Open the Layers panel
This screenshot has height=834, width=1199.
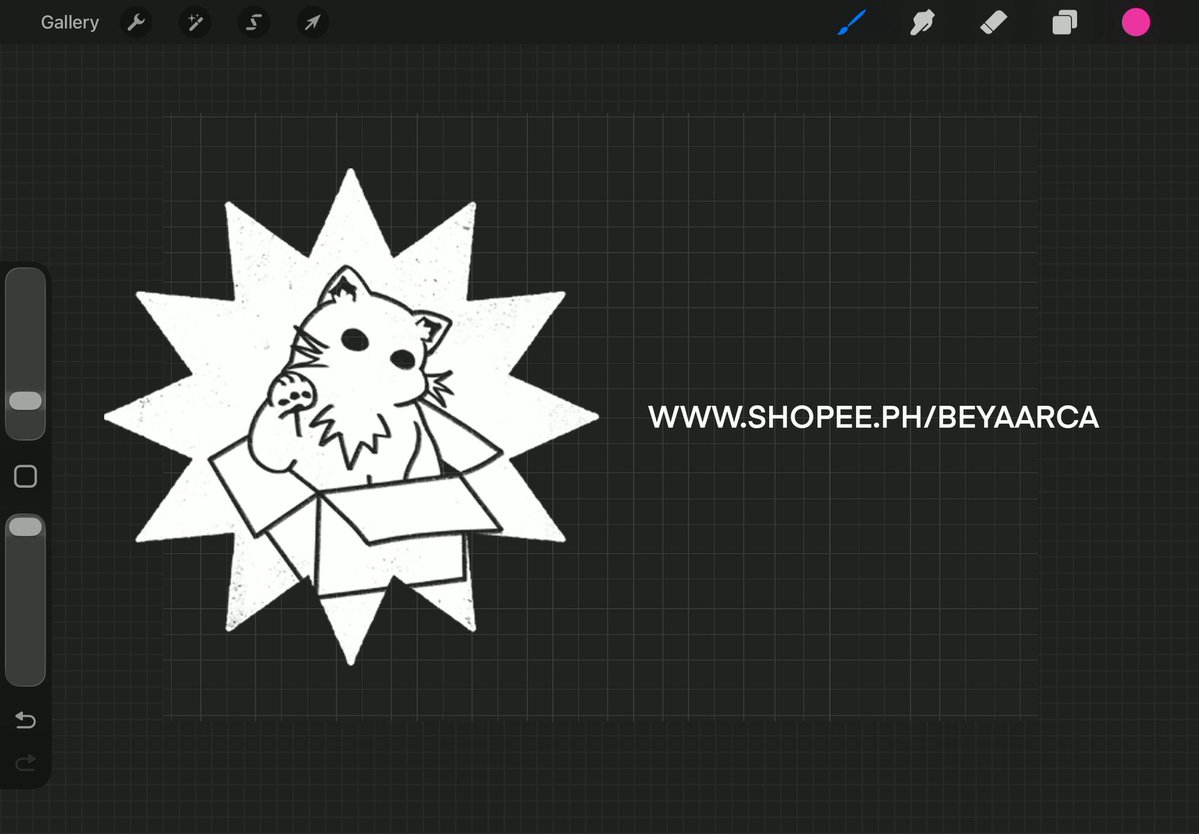[1064, 22]
